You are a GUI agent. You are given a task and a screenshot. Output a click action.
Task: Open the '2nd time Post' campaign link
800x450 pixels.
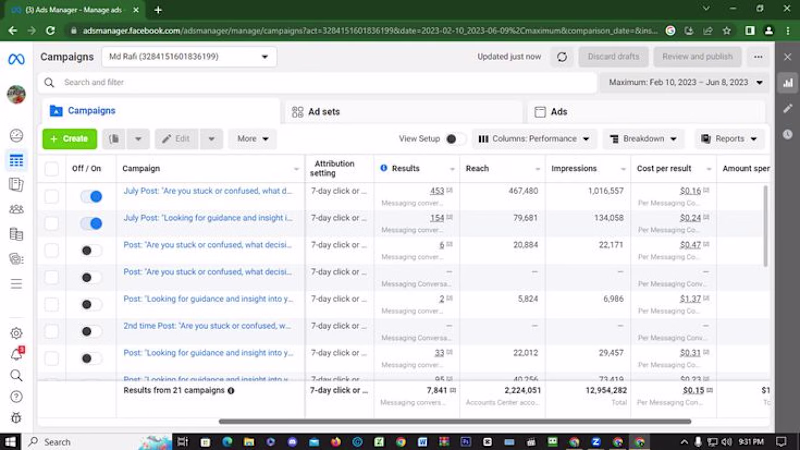pyautogui.click(x=207, y=325)
